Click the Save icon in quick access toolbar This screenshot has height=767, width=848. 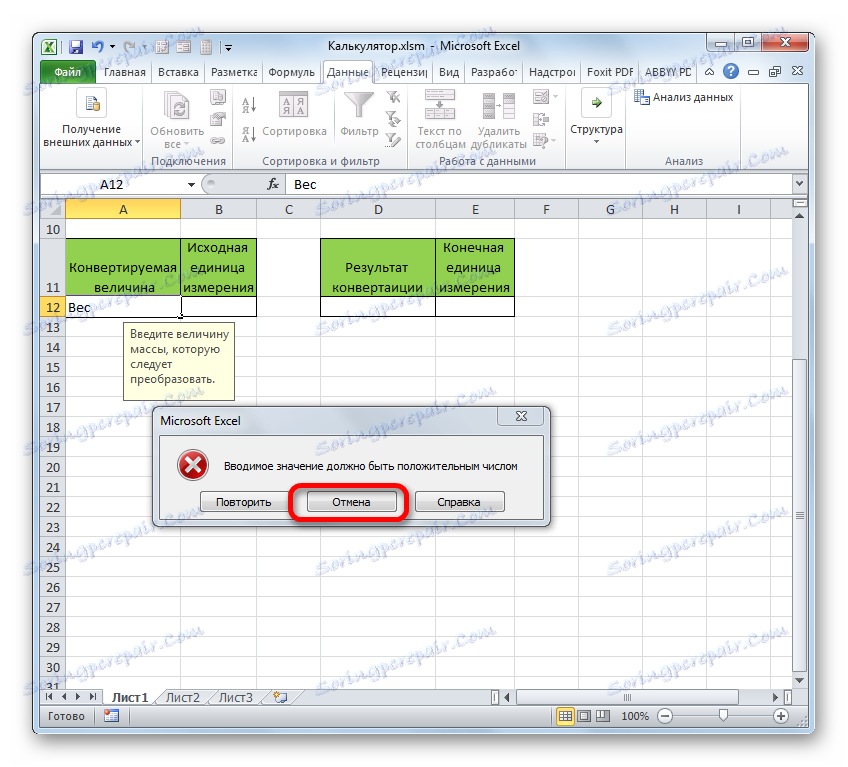click(x=76, y=47)
